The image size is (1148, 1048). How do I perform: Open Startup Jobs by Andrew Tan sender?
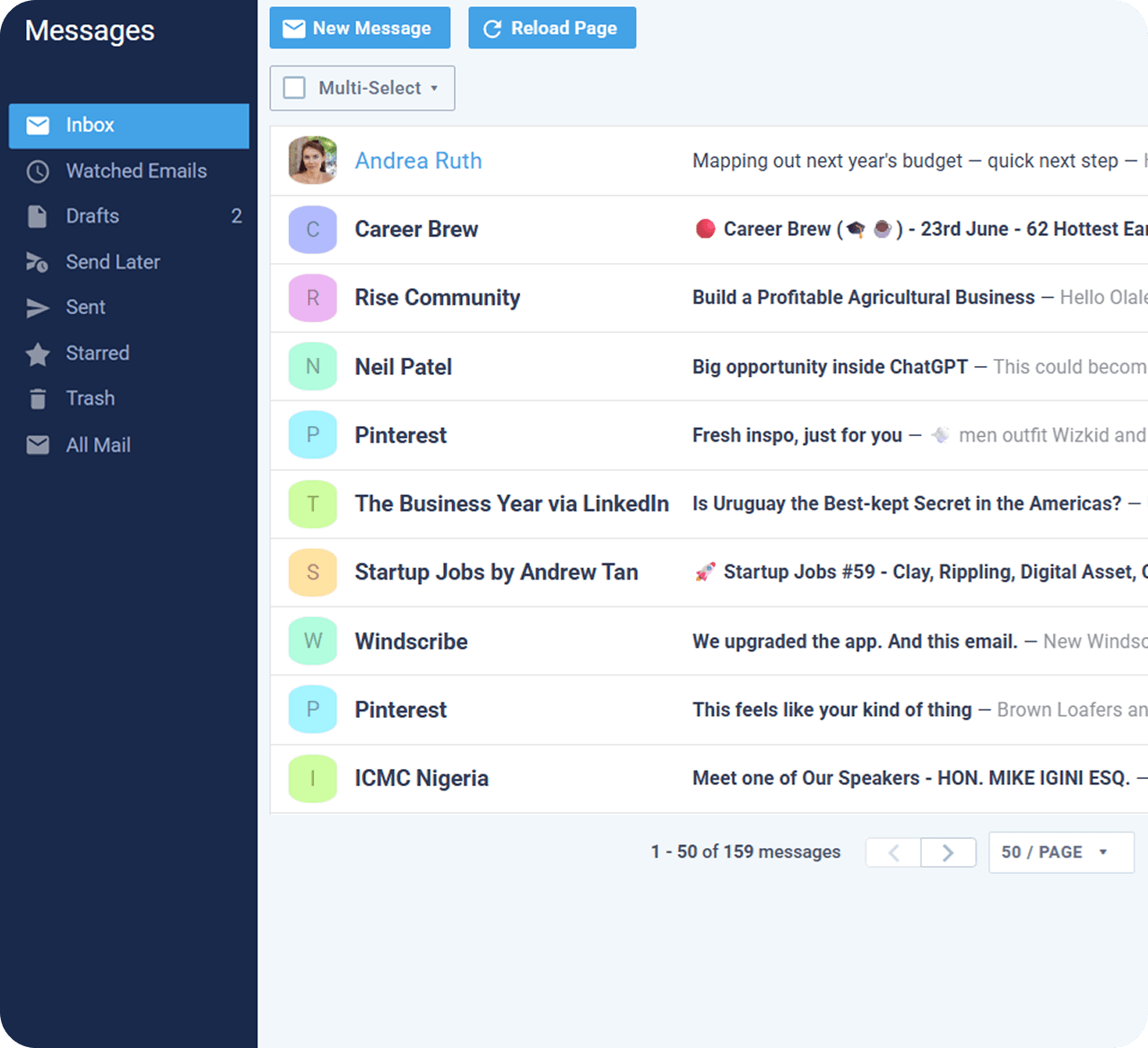click(x=497, y=572)
